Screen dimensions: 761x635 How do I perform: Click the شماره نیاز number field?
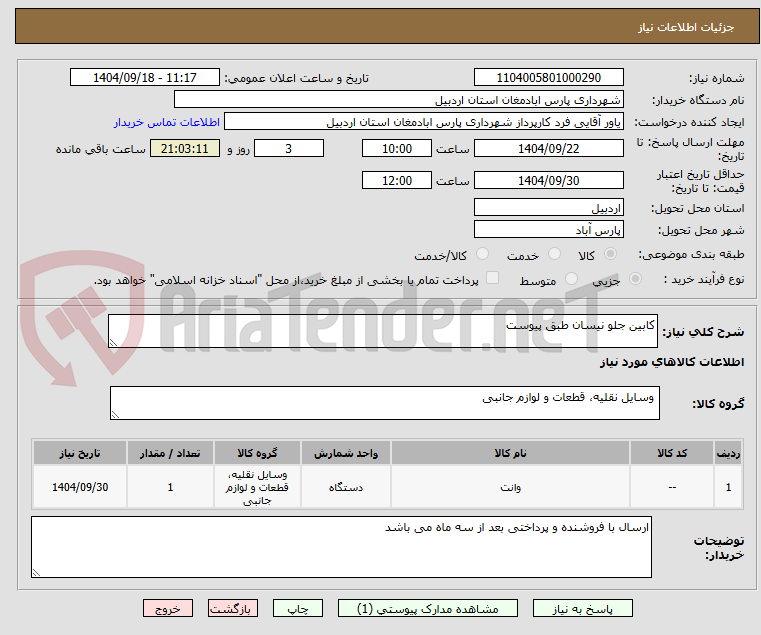[548, 77]
